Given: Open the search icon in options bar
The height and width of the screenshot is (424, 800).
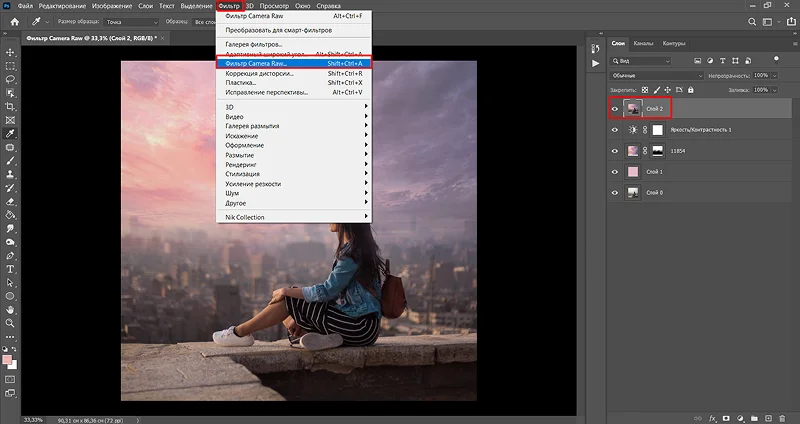Looking at the screenshot, I should (752, 22).
